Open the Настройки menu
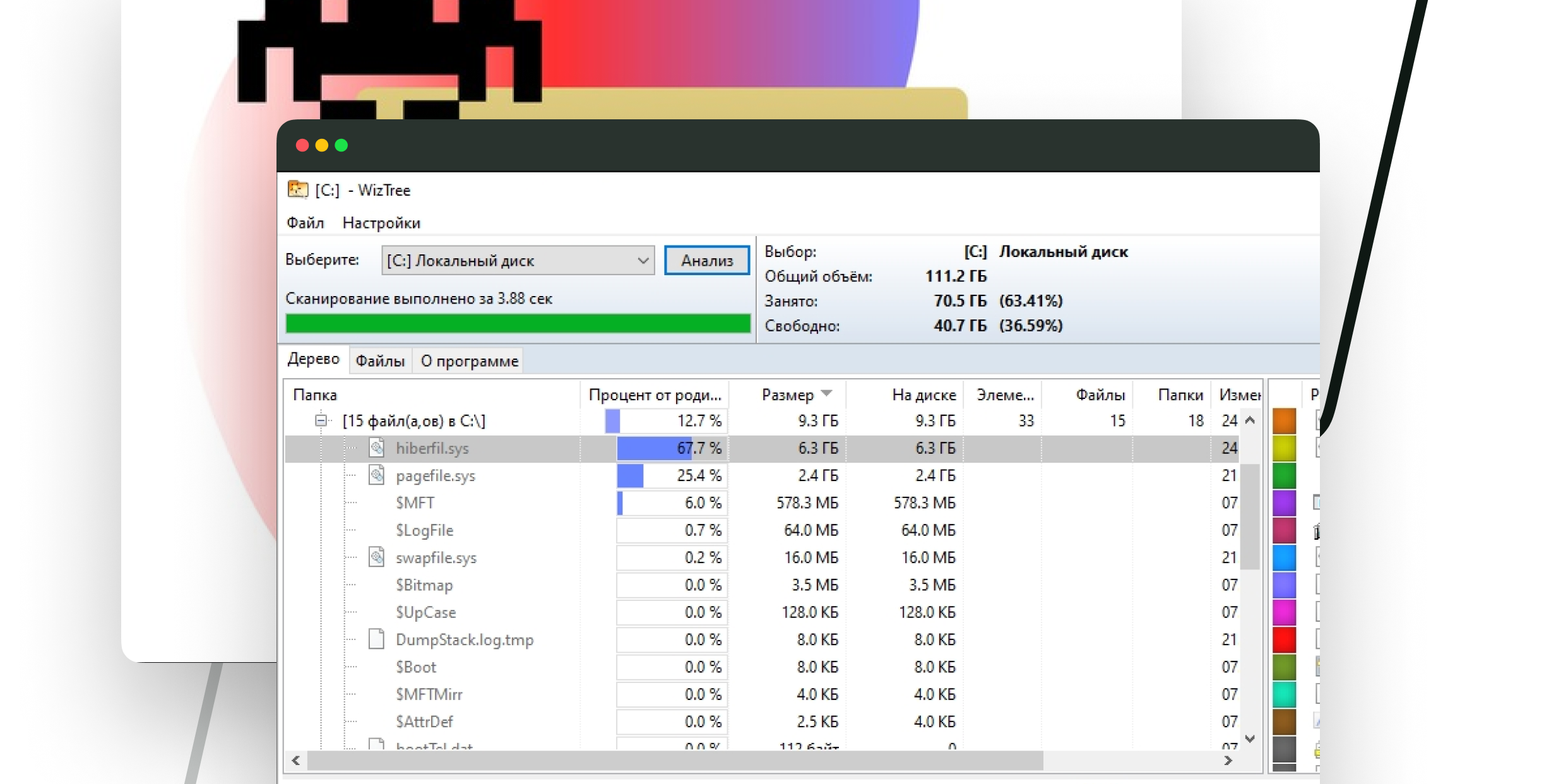The height and width of the screenshot is (784, 1568). 381,223
